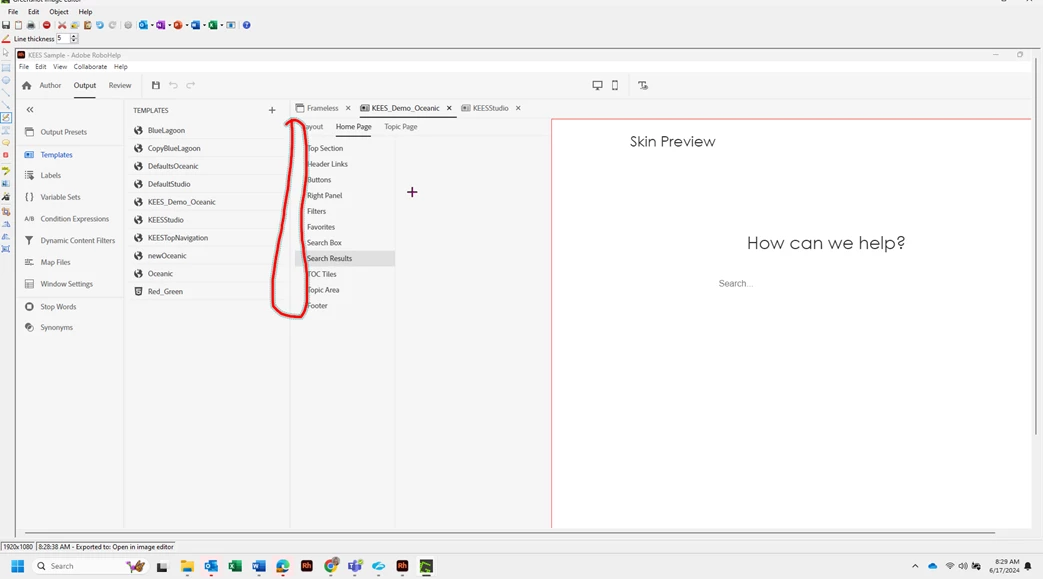Select the red counter tool

[x=6, y=155]
